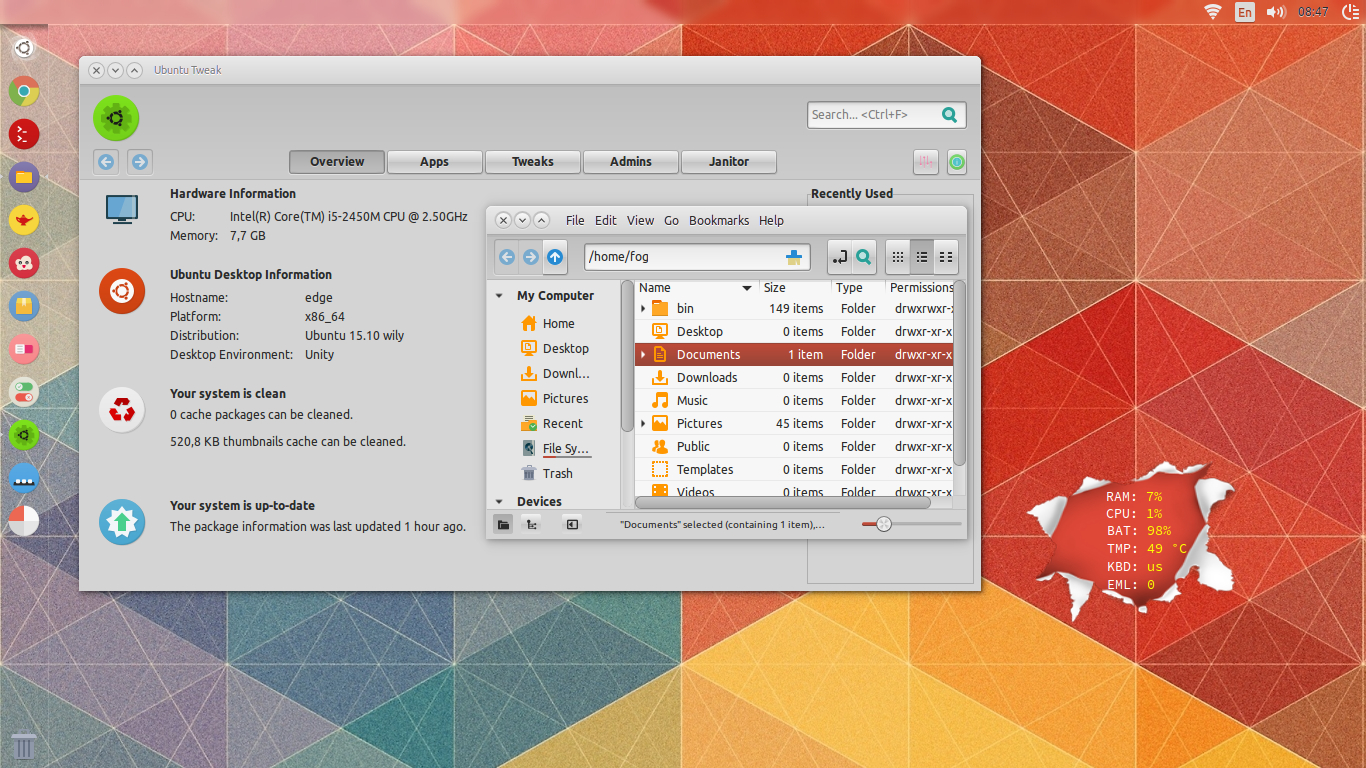Viewport: 1366px width, 768px height.
Task: Open the File menu
Action: 575,220
